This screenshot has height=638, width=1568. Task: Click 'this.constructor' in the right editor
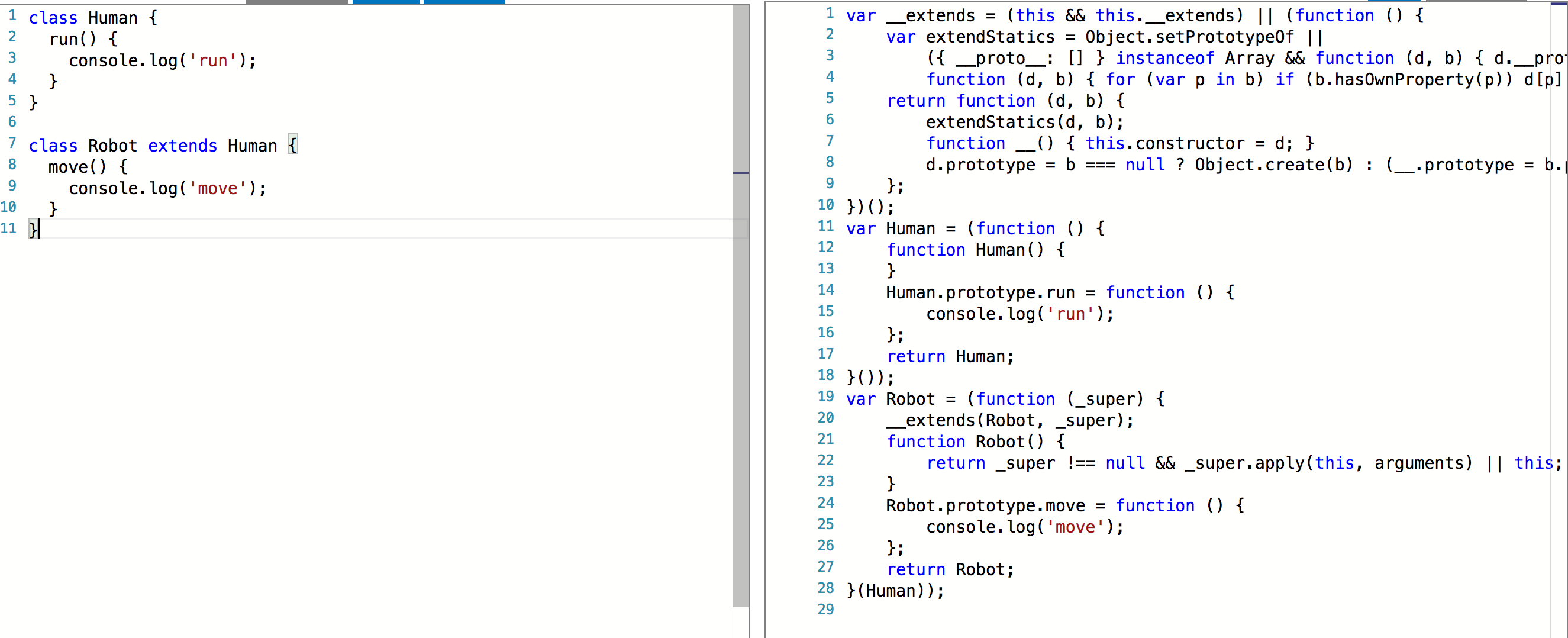click(1165, 143)
